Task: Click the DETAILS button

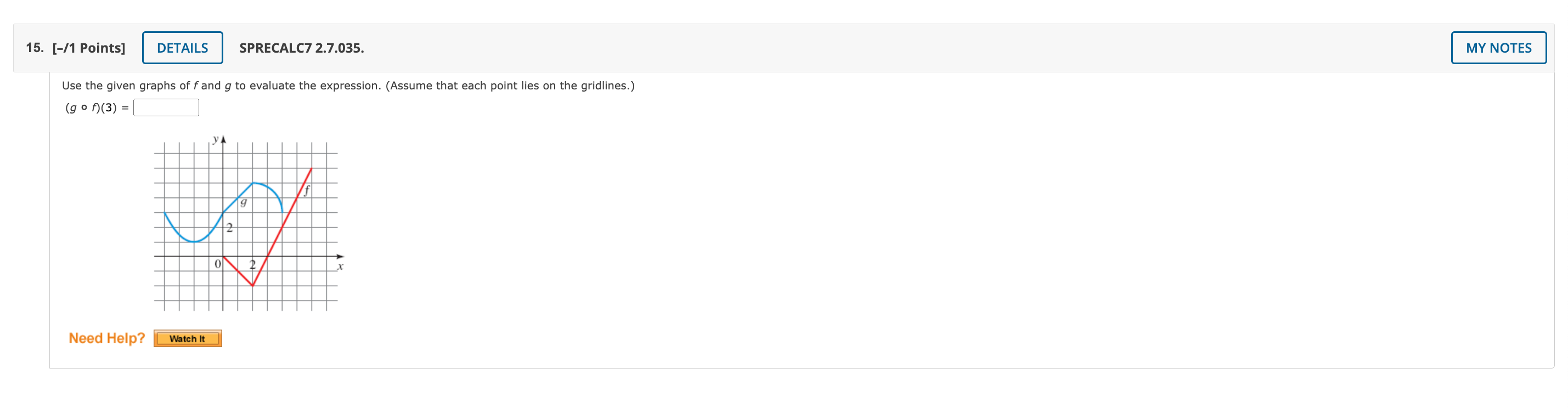Action: pos(182,47)
